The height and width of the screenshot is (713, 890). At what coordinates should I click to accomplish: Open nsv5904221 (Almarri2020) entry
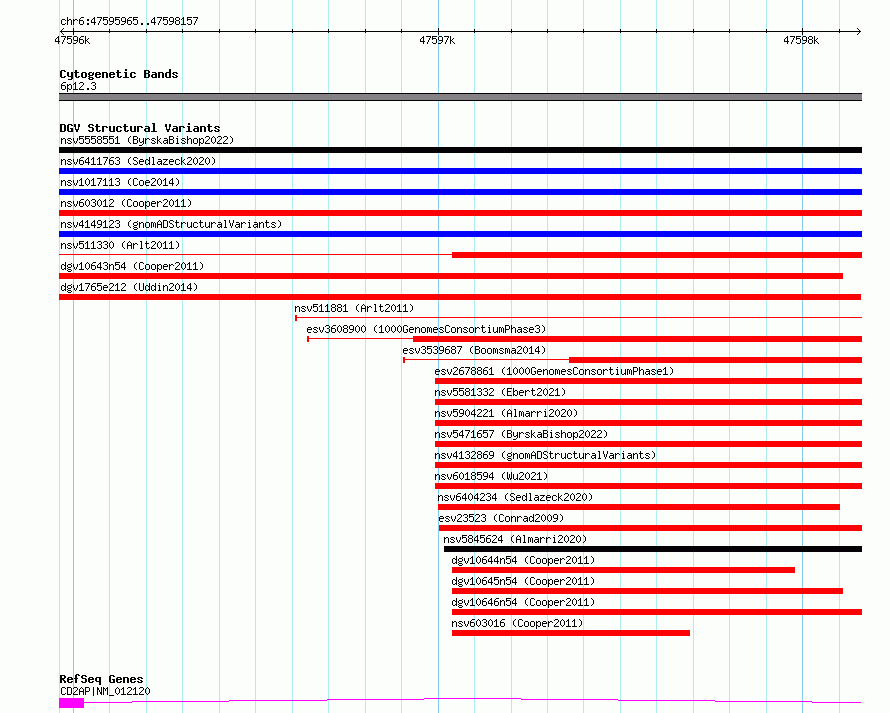pyautogui.click(x=506, y=413)
